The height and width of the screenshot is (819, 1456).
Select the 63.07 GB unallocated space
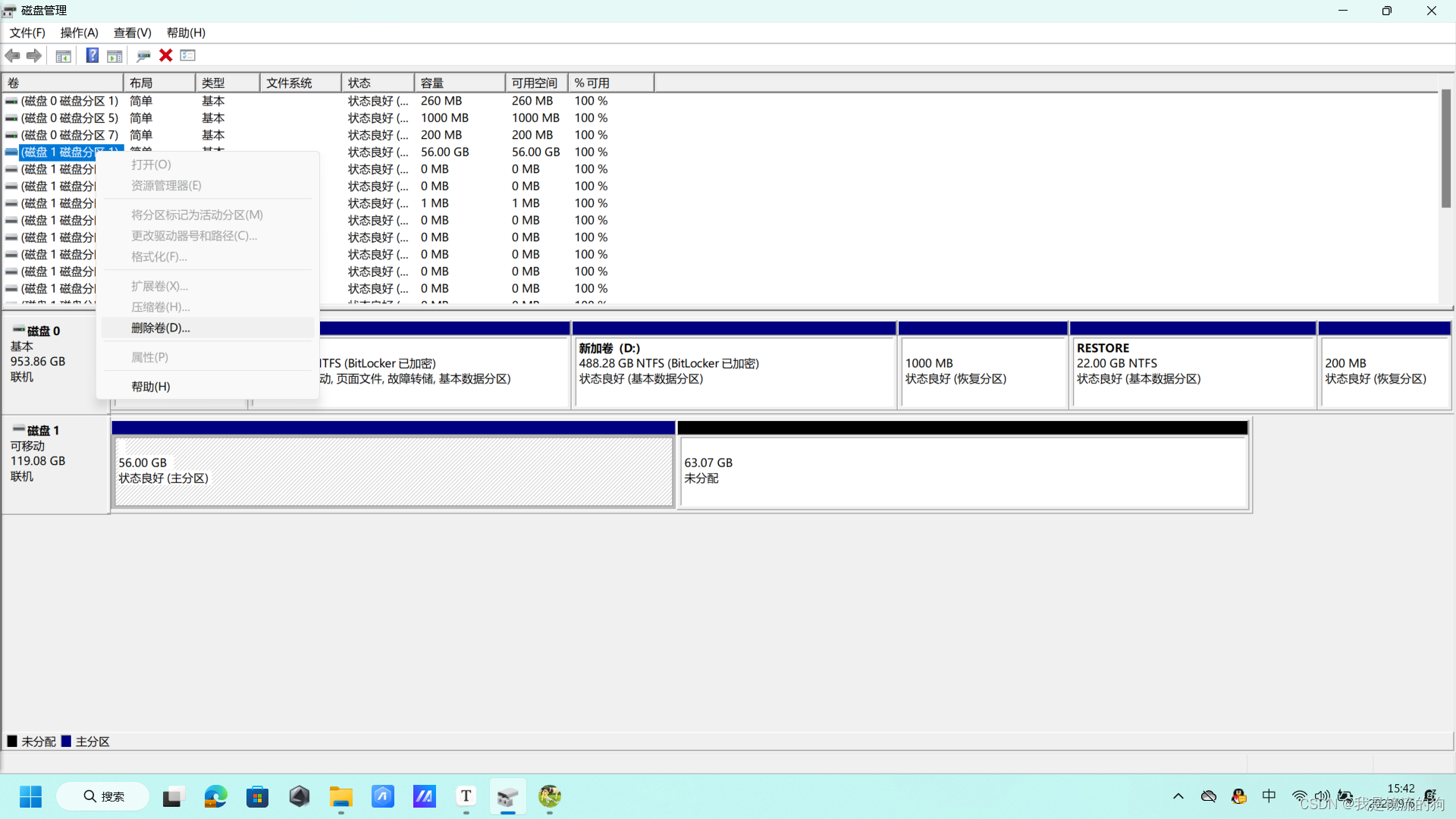962,464
